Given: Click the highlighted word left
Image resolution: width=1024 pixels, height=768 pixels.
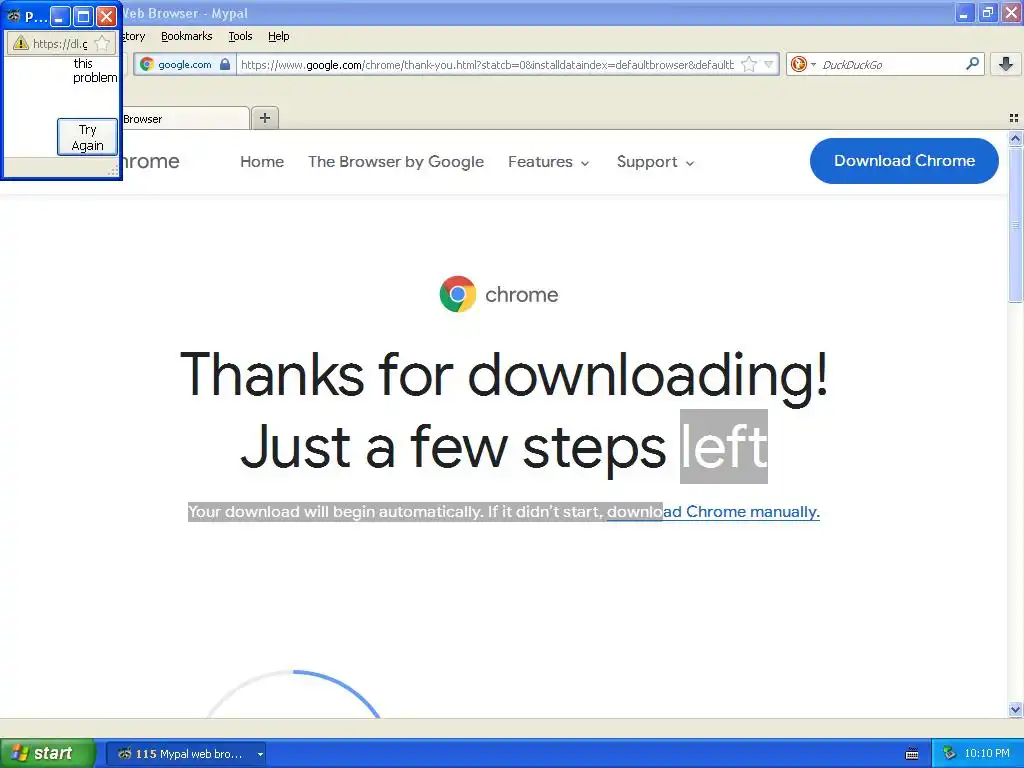Looking at the screenshot, I should click(724, 447).
